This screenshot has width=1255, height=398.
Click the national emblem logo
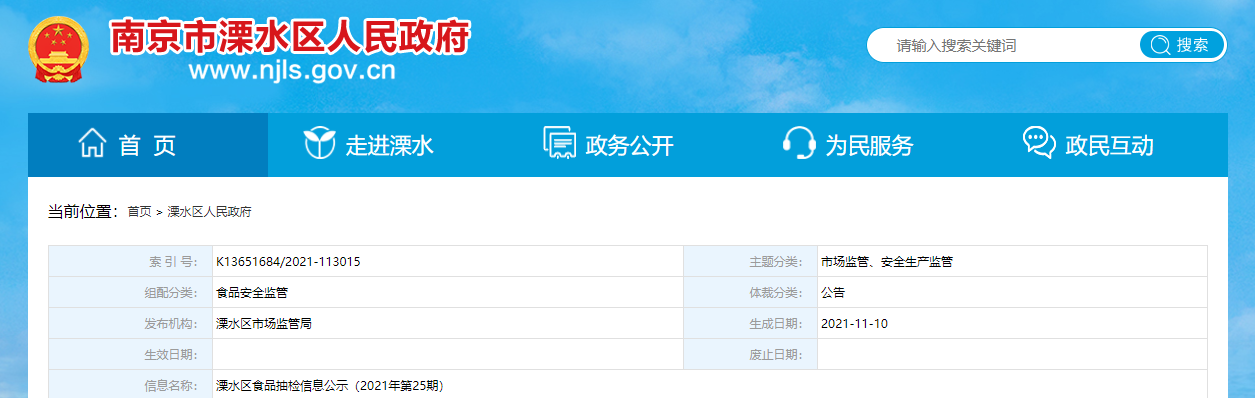coord(56,51)
